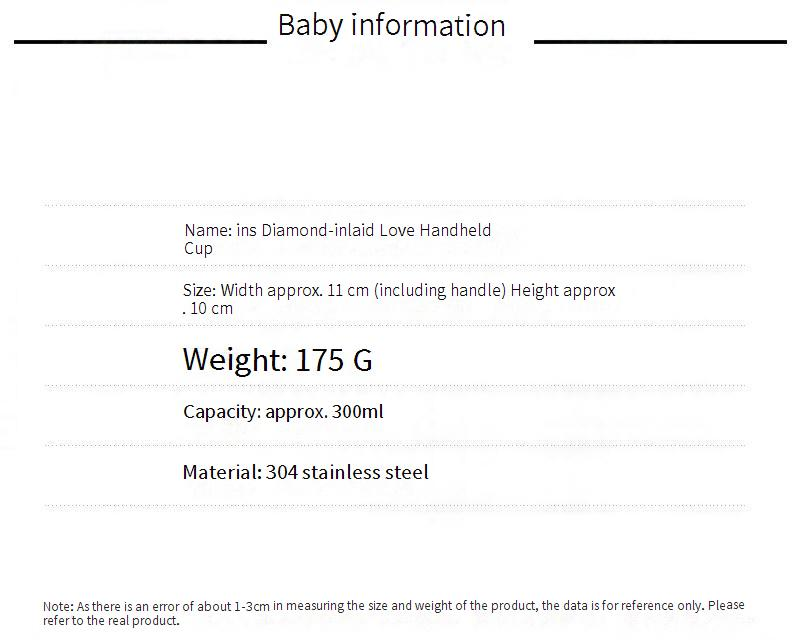Click the word Cup under Name

(x=198, y=248)
